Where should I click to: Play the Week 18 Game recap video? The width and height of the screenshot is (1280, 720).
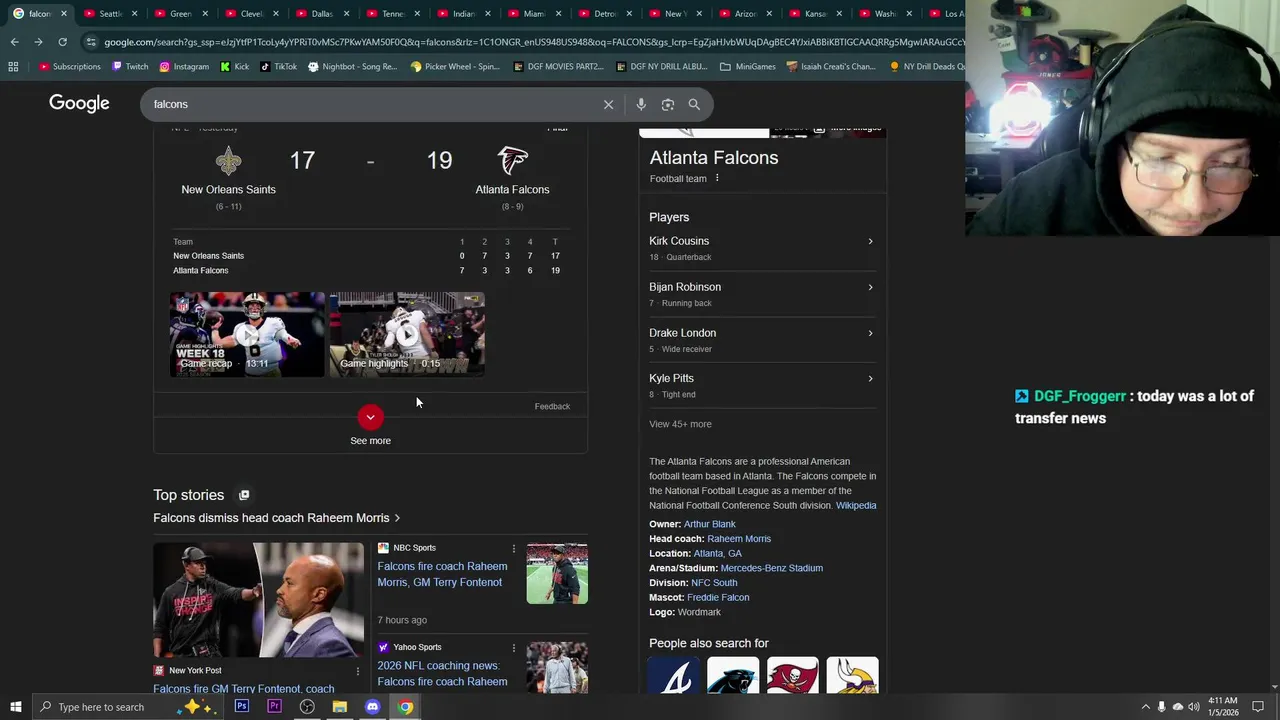click(x=247, y=334)
